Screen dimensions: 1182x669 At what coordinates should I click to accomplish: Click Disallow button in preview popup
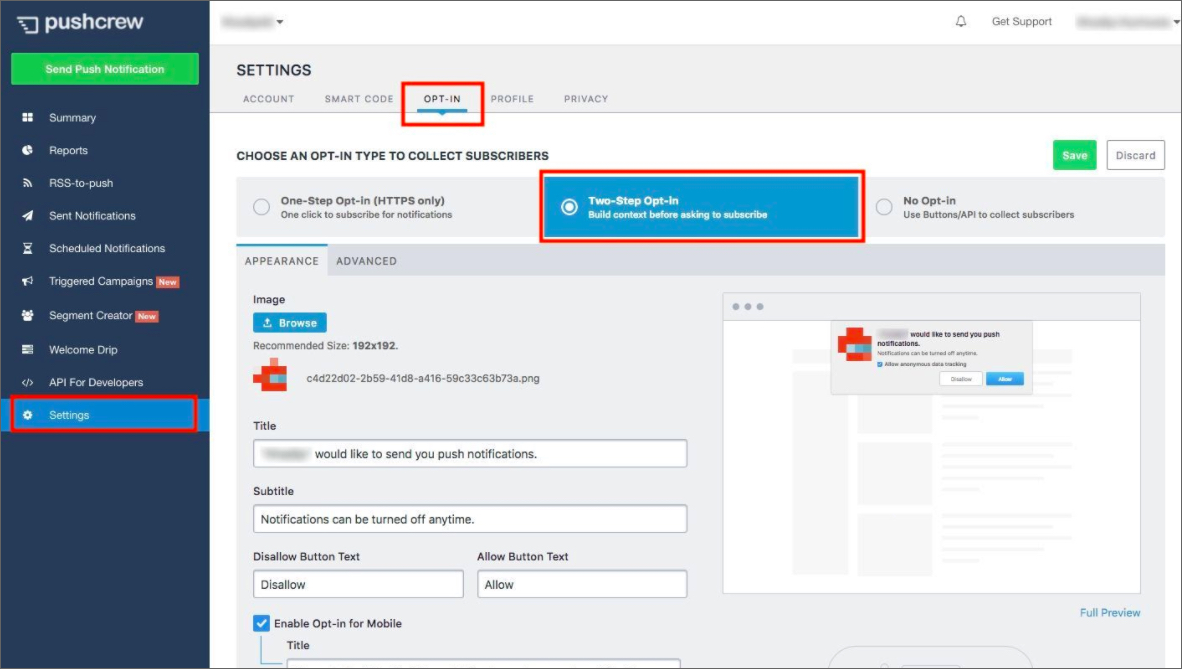click(x=961, y=379)
